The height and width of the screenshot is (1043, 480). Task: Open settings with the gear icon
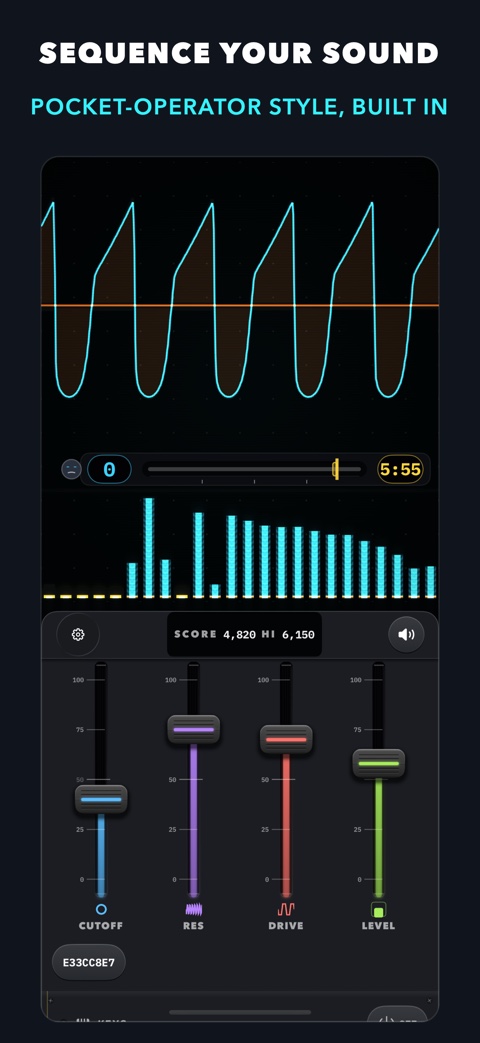(x=78, y=635)
